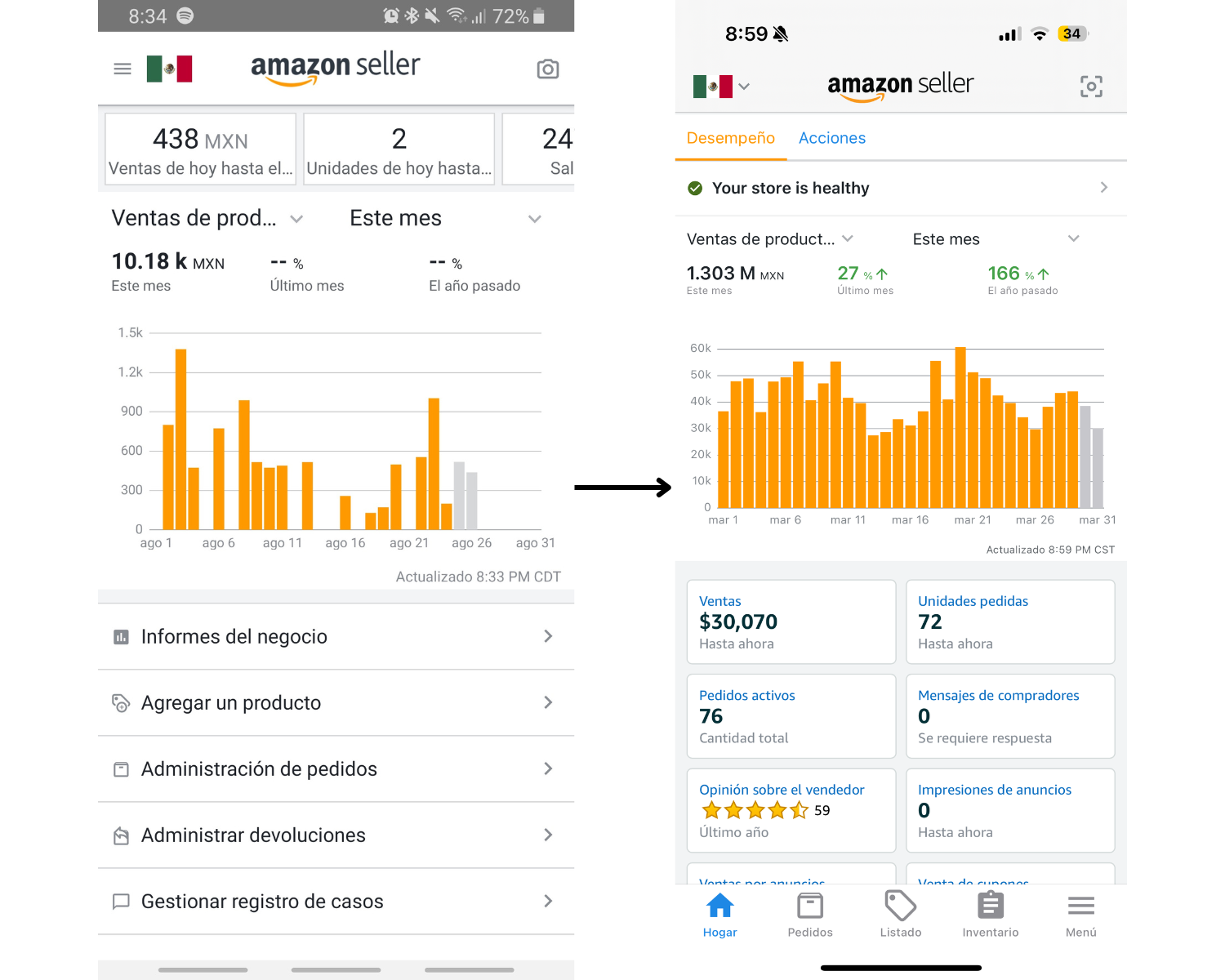
Task: Open Inventario clipboard icon
Action: tap(990, 915)
